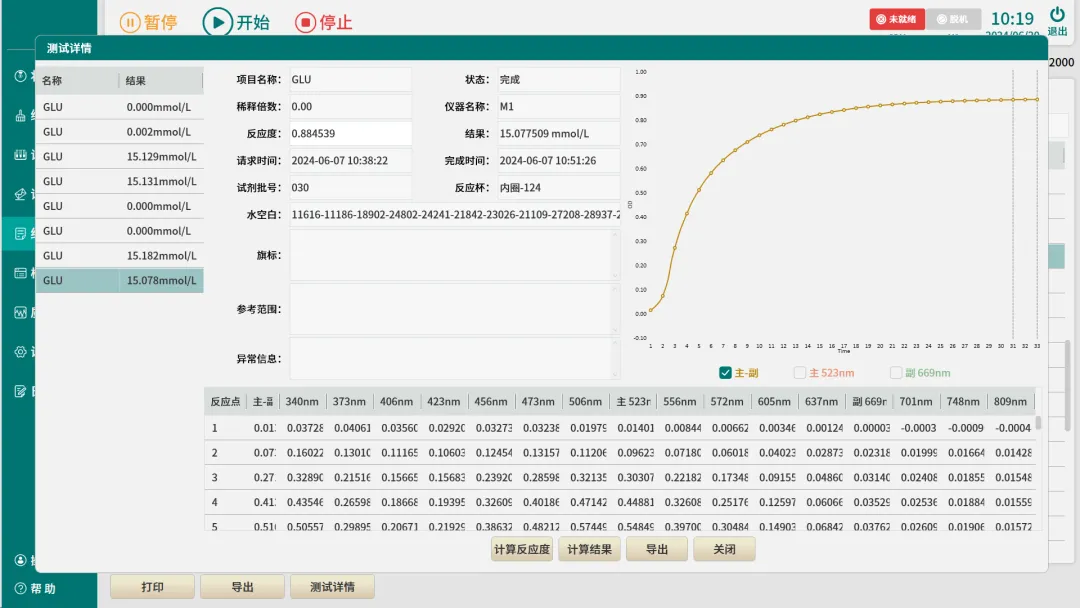Start the run with the 开始 play icon
Viewport: 1080px width, 608px height.
coord(217,22)
